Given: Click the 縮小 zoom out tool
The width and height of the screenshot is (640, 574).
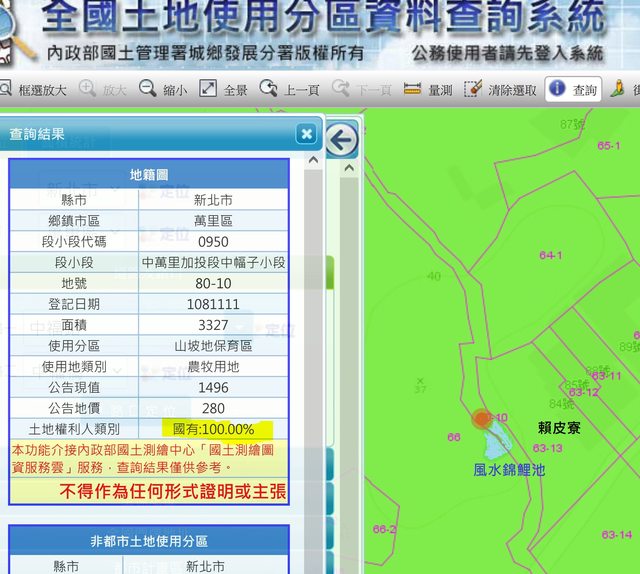Looking at the screenshot, I should (x=163, y=90).
